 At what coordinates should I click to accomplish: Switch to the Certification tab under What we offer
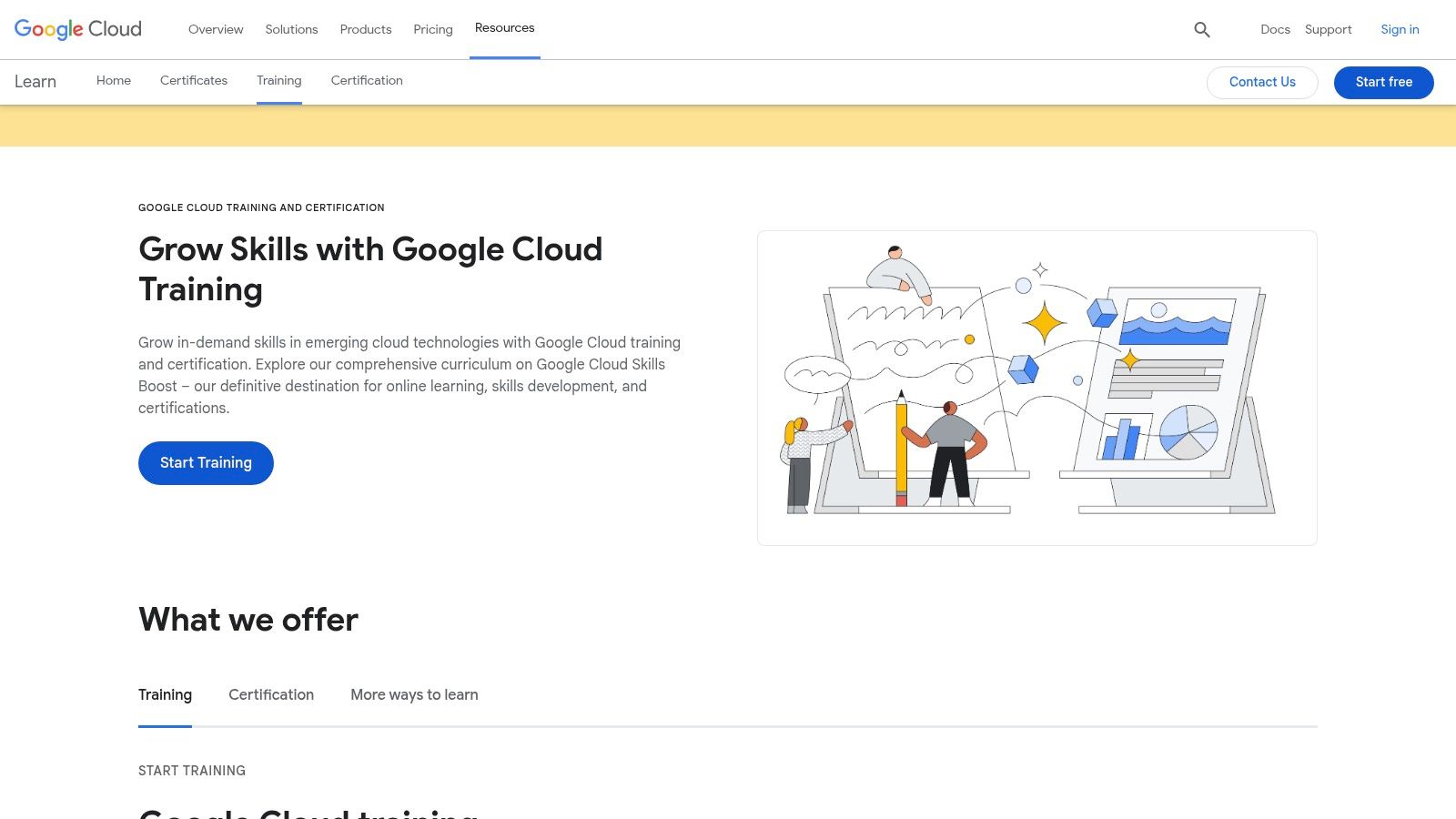(271, 694)
